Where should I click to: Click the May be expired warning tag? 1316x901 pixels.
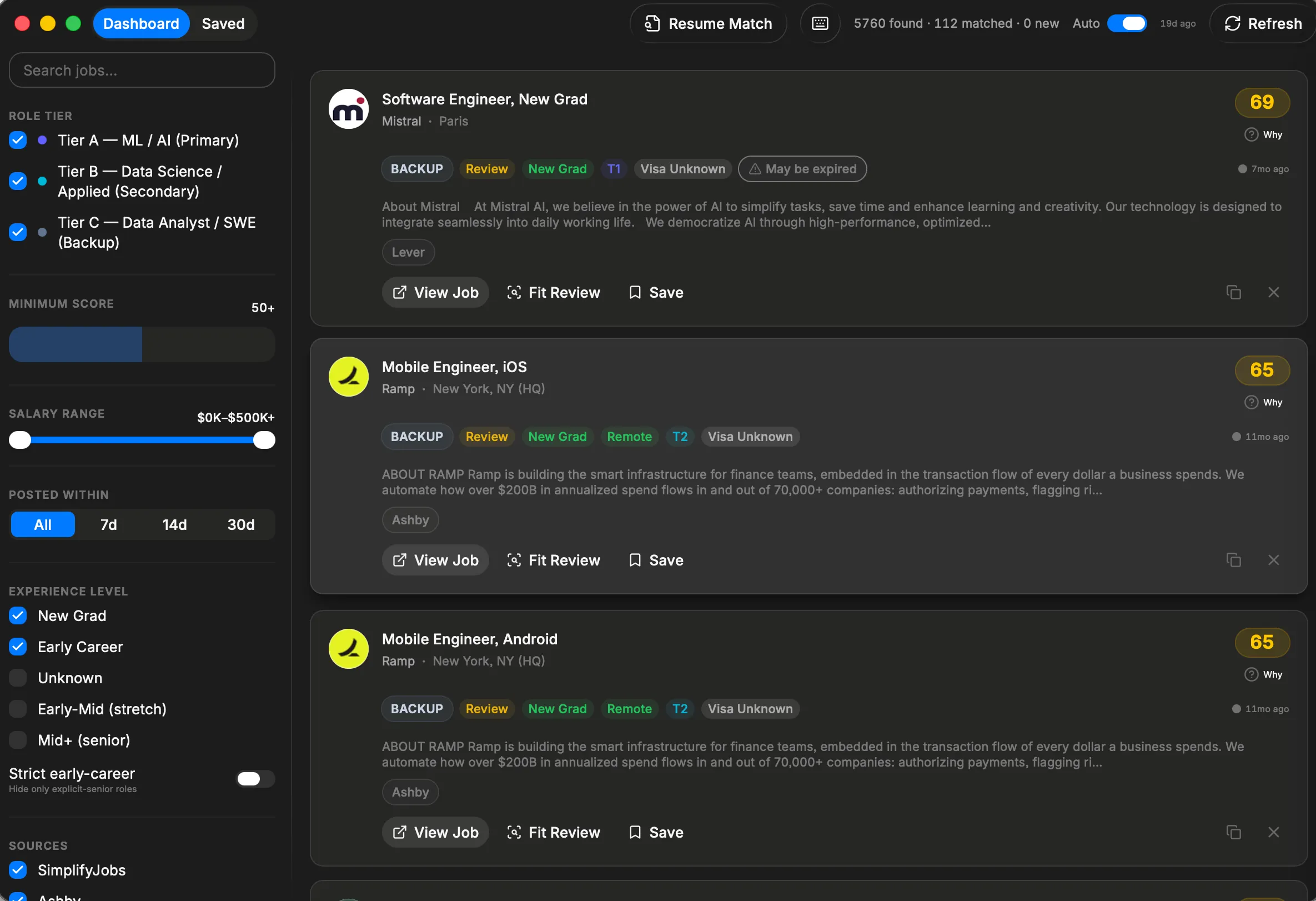[802, 169]
